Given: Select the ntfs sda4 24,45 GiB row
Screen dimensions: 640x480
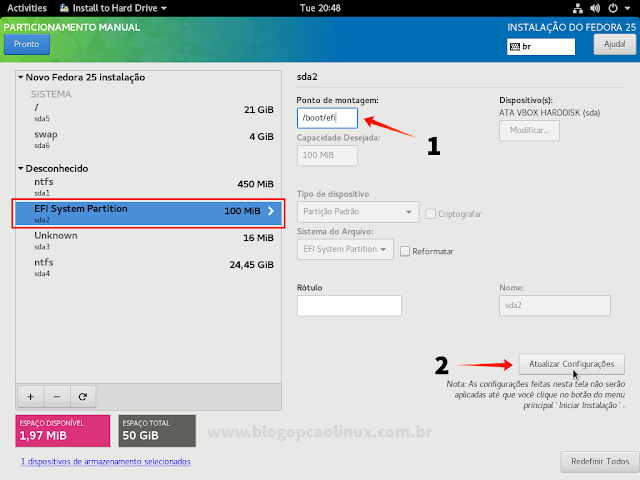Looking at the screenshot, I should point(149,267).
